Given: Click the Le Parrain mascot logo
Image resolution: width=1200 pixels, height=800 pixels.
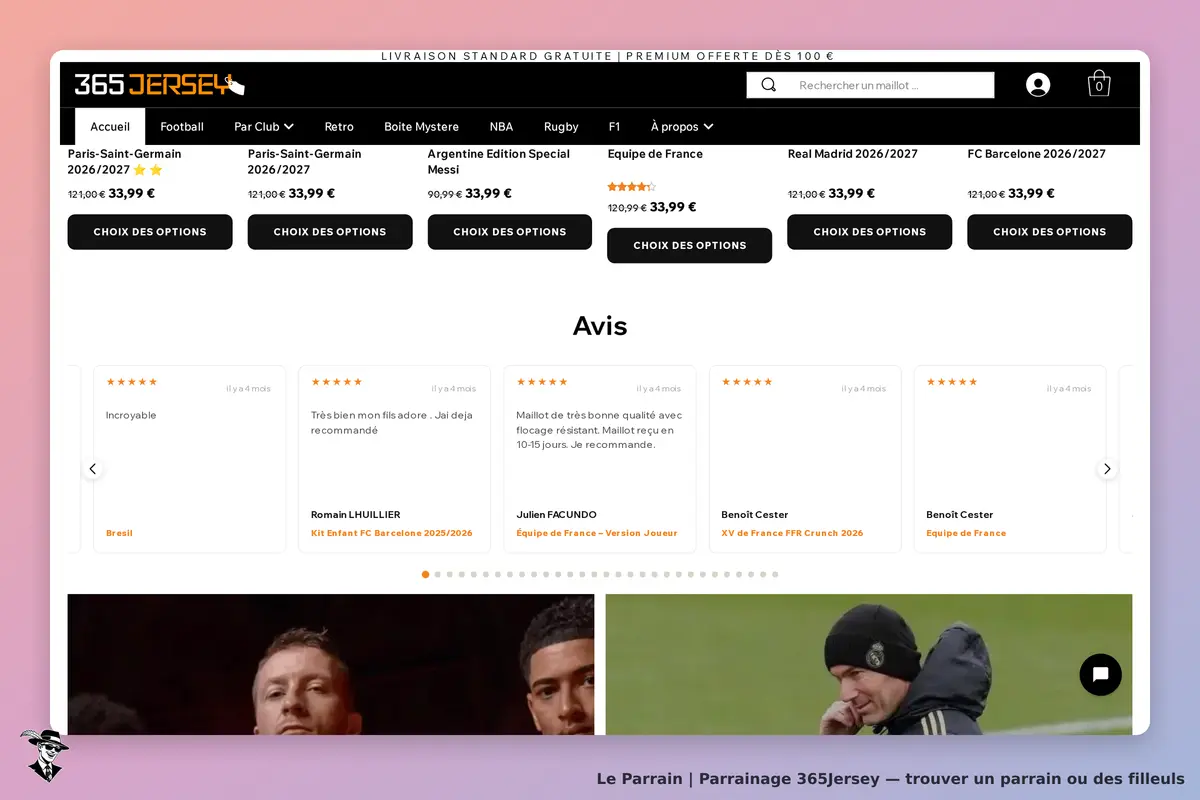Looking at the screenshot, I should pyautogui.click(x=43, y=755).
